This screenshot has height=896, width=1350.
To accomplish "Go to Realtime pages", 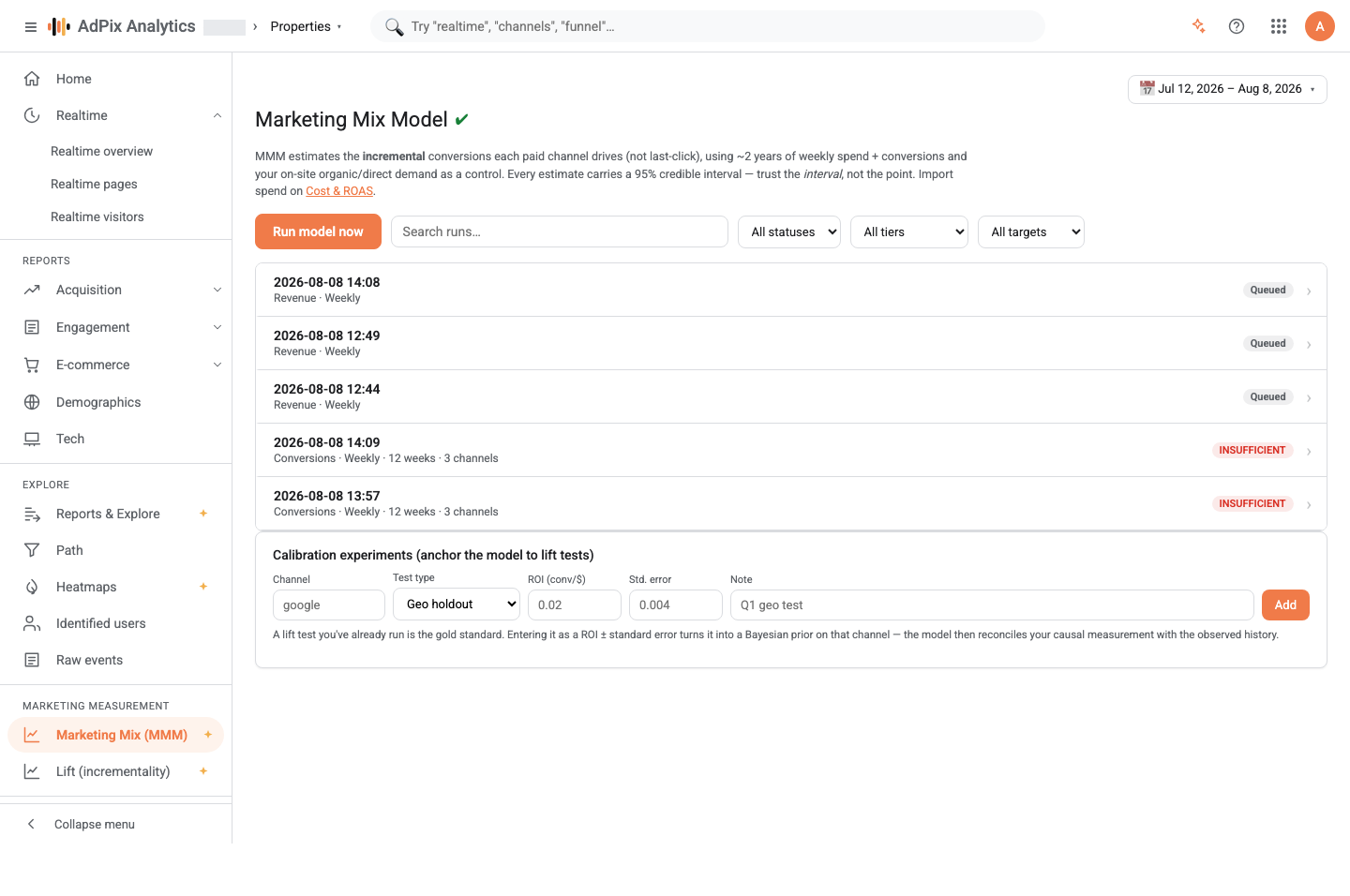I will (94, 184).
